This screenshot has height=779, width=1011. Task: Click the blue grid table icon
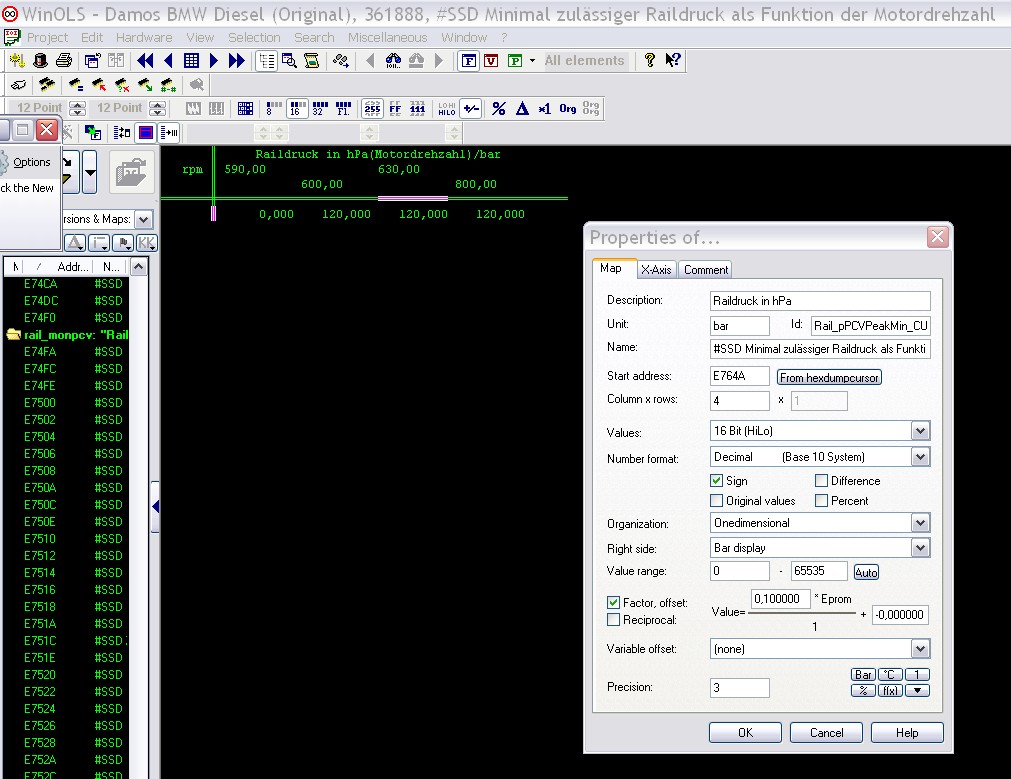(191, 61)
